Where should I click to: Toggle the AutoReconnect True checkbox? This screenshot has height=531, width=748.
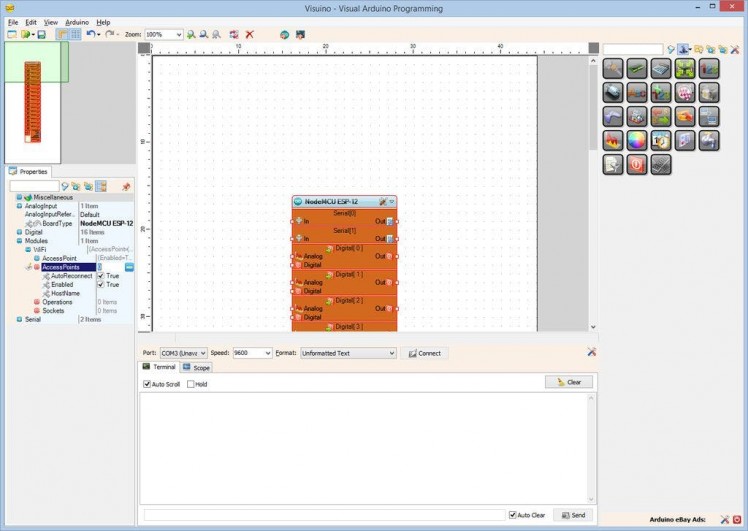101,276
